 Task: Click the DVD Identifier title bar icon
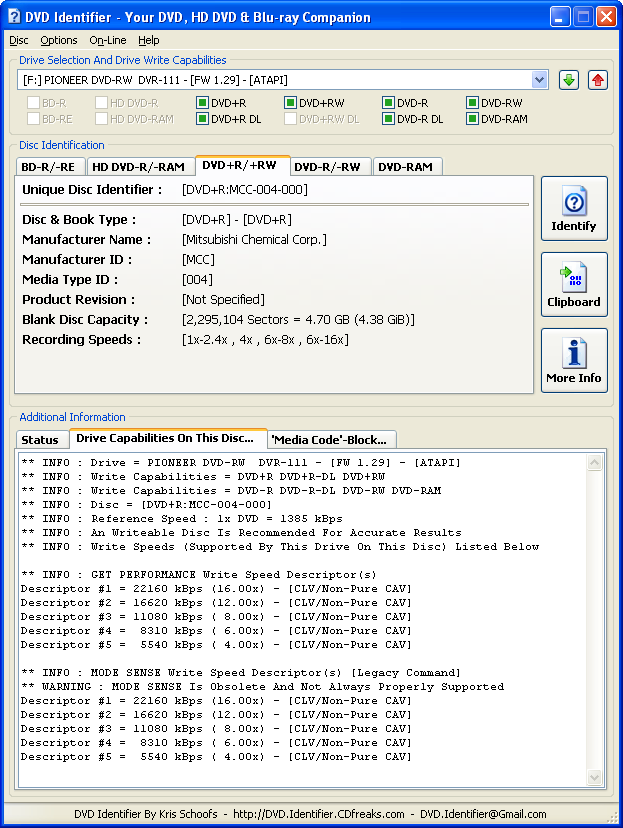pyautogui.click(x=13, y=17)
